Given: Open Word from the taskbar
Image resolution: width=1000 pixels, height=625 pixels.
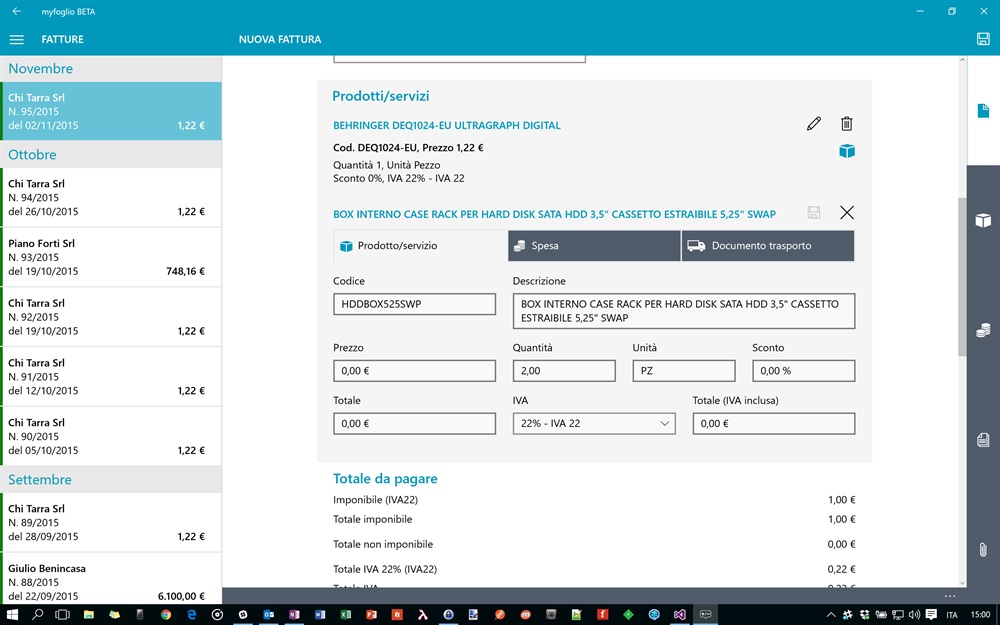Looking at the screenshot, I should 320,615.
